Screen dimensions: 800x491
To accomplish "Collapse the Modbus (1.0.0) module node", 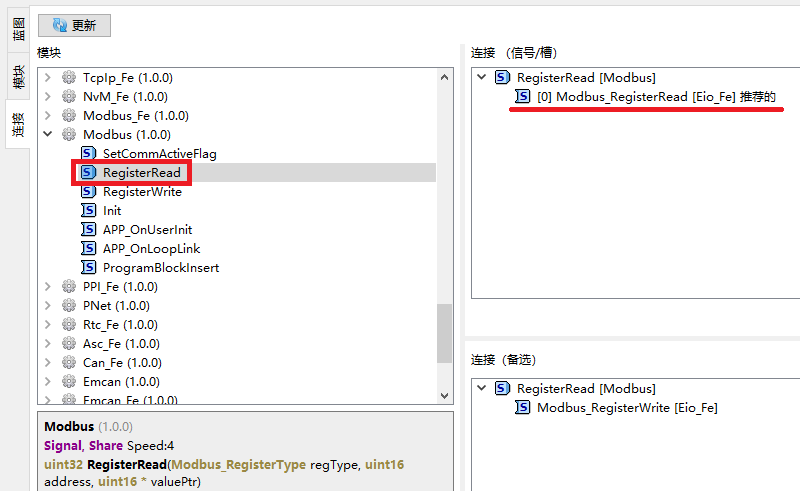I will 47,134.
